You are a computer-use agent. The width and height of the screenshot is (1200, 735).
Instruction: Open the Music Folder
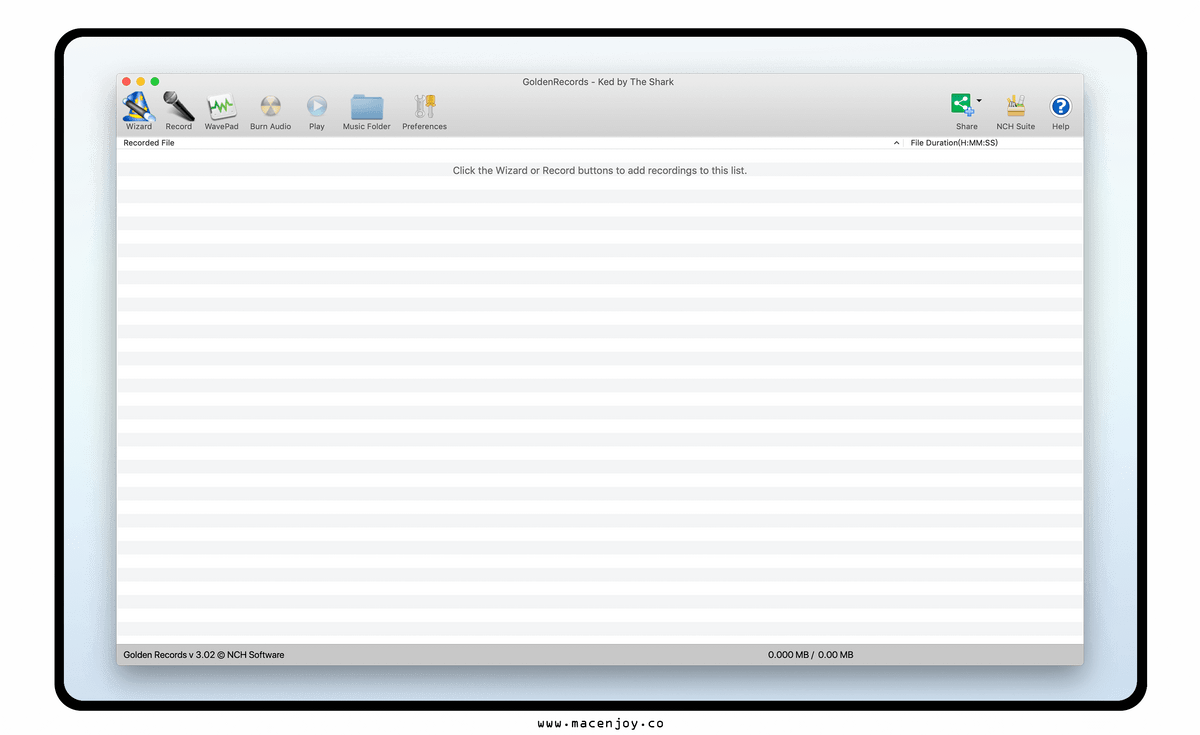coord(367,110)
